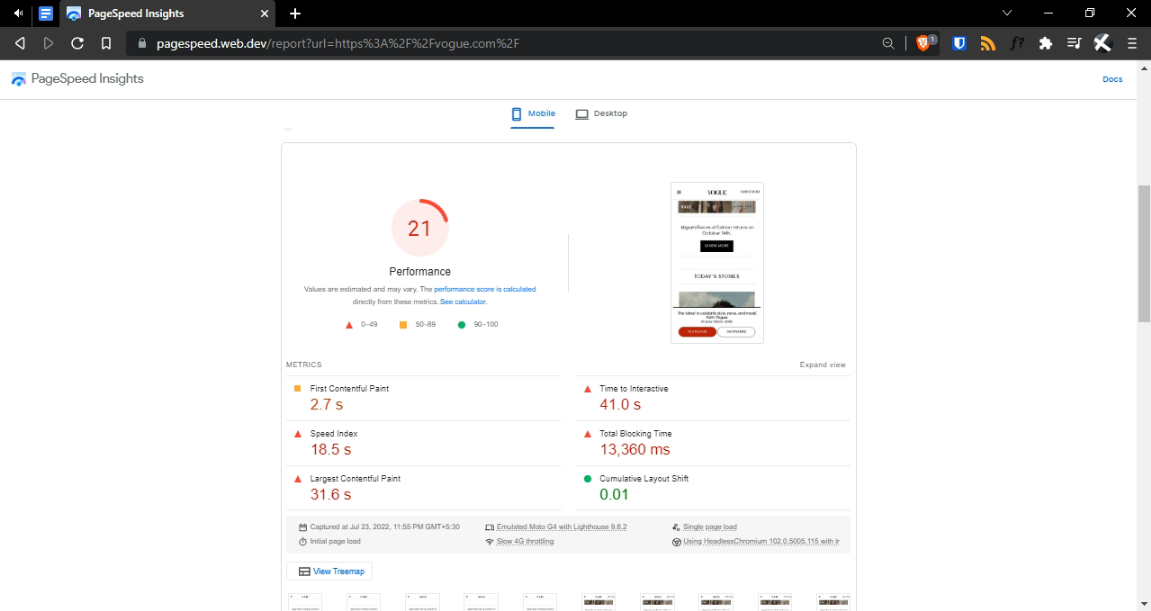1151x611 pixels.
Task: Click the Vogue mobile screenshot preview
Action: click(x=717, y=263)
